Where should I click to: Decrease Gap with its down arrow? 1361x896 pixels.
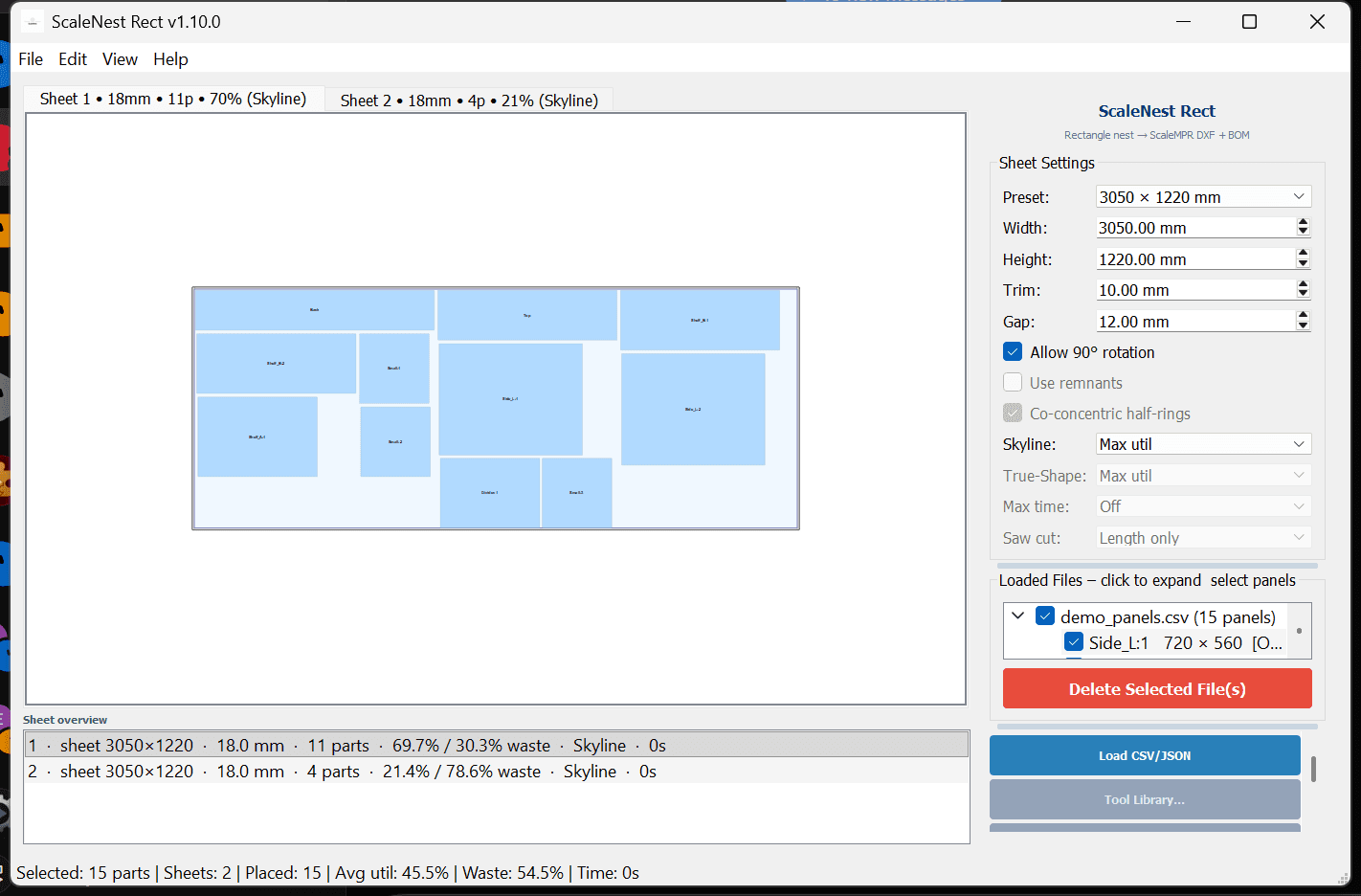[x=1303, y=326]
